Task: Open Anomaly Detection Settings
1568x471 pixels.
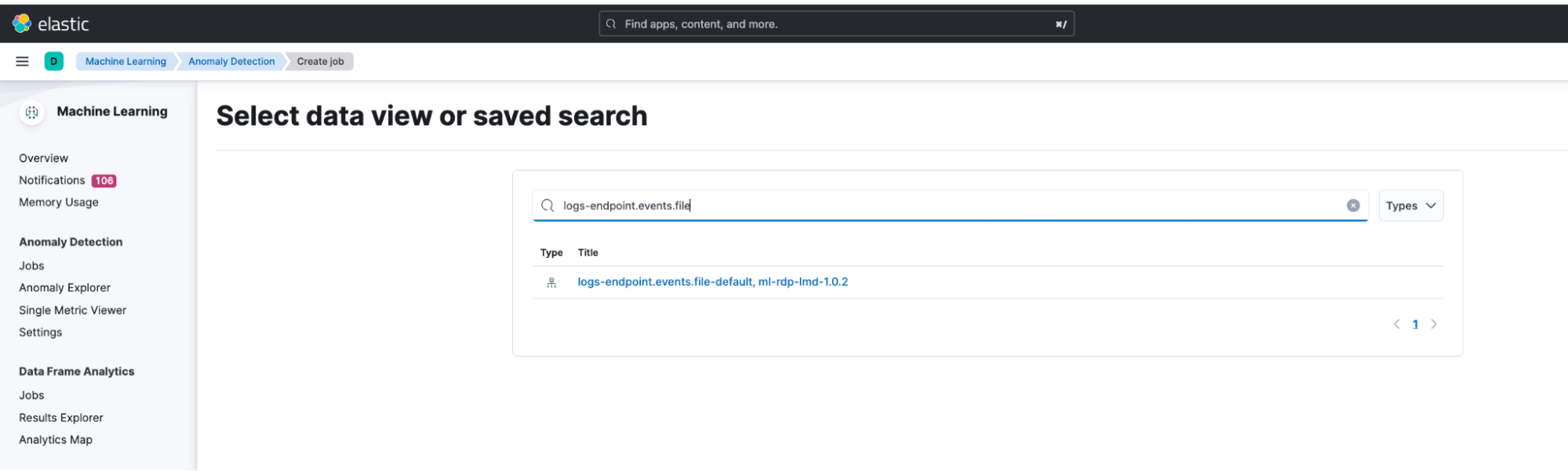Action: click(x=40, y=332)
